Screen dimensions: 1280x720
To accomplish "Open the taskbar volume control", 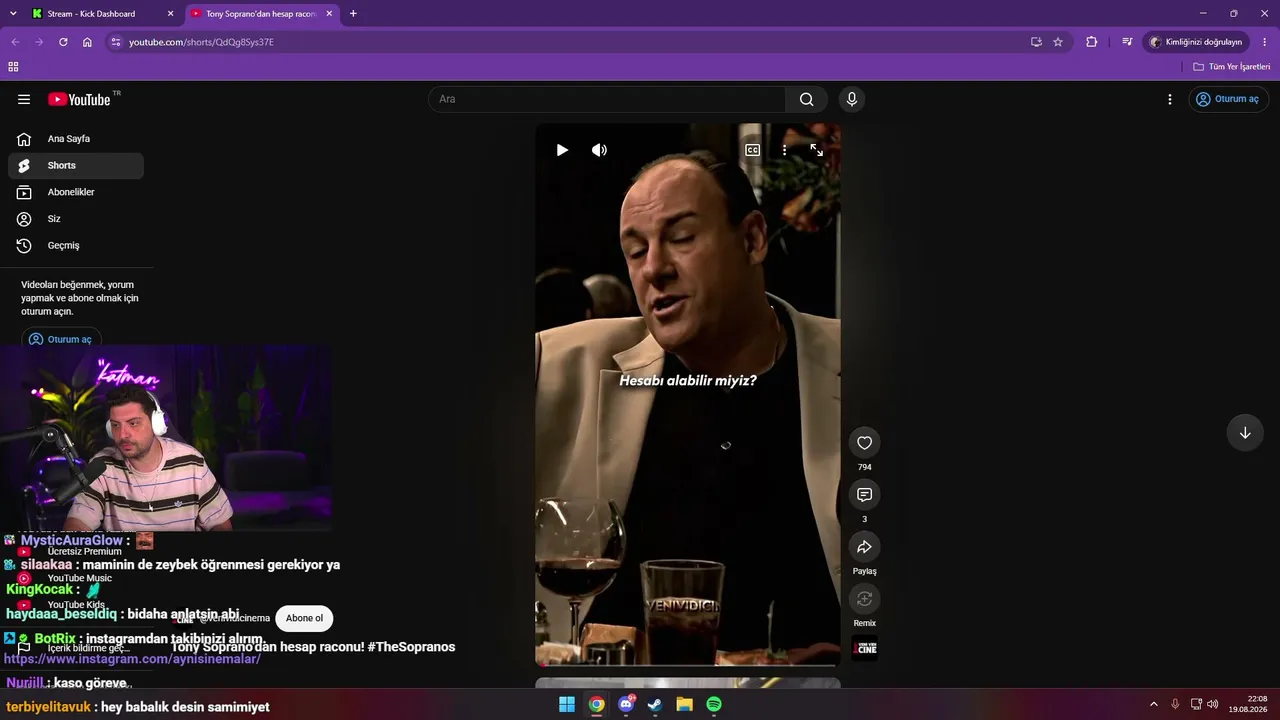I will tap(1213, 704).
